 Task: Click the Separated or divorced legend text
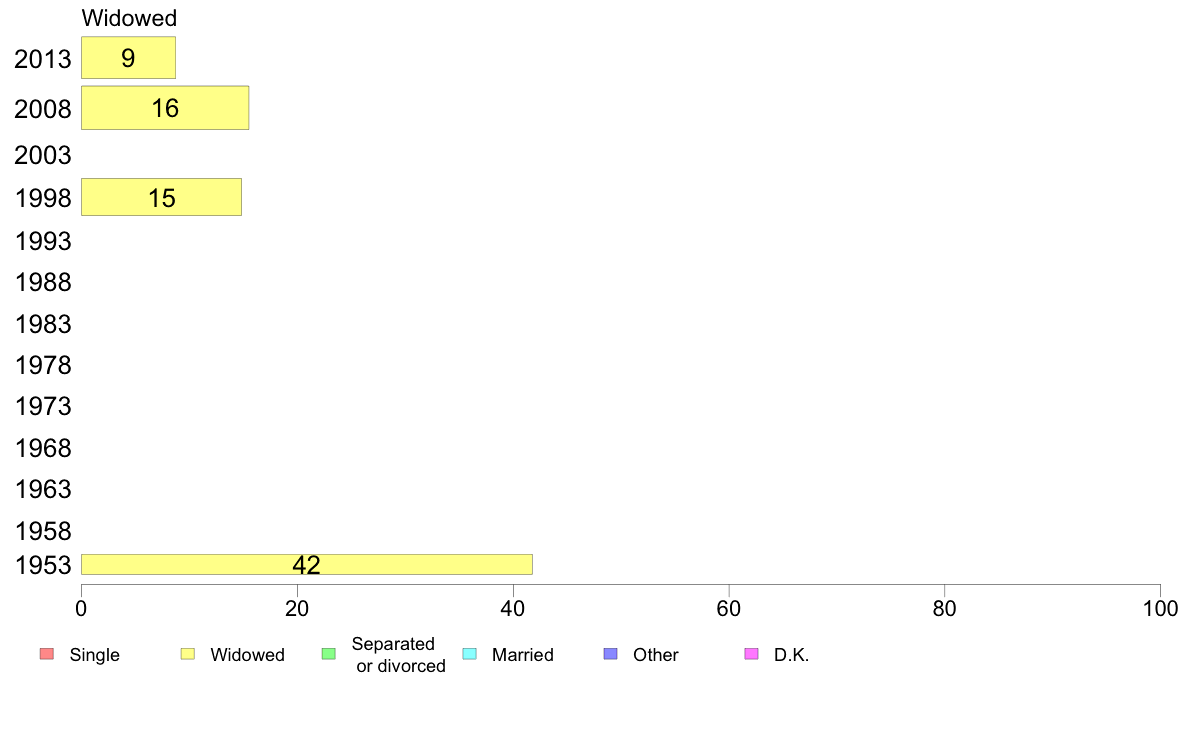coord(399,655)
